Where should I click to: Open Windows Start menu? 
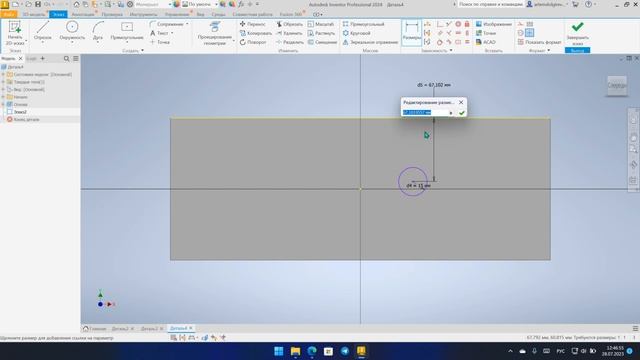click(x=279, y=351)
